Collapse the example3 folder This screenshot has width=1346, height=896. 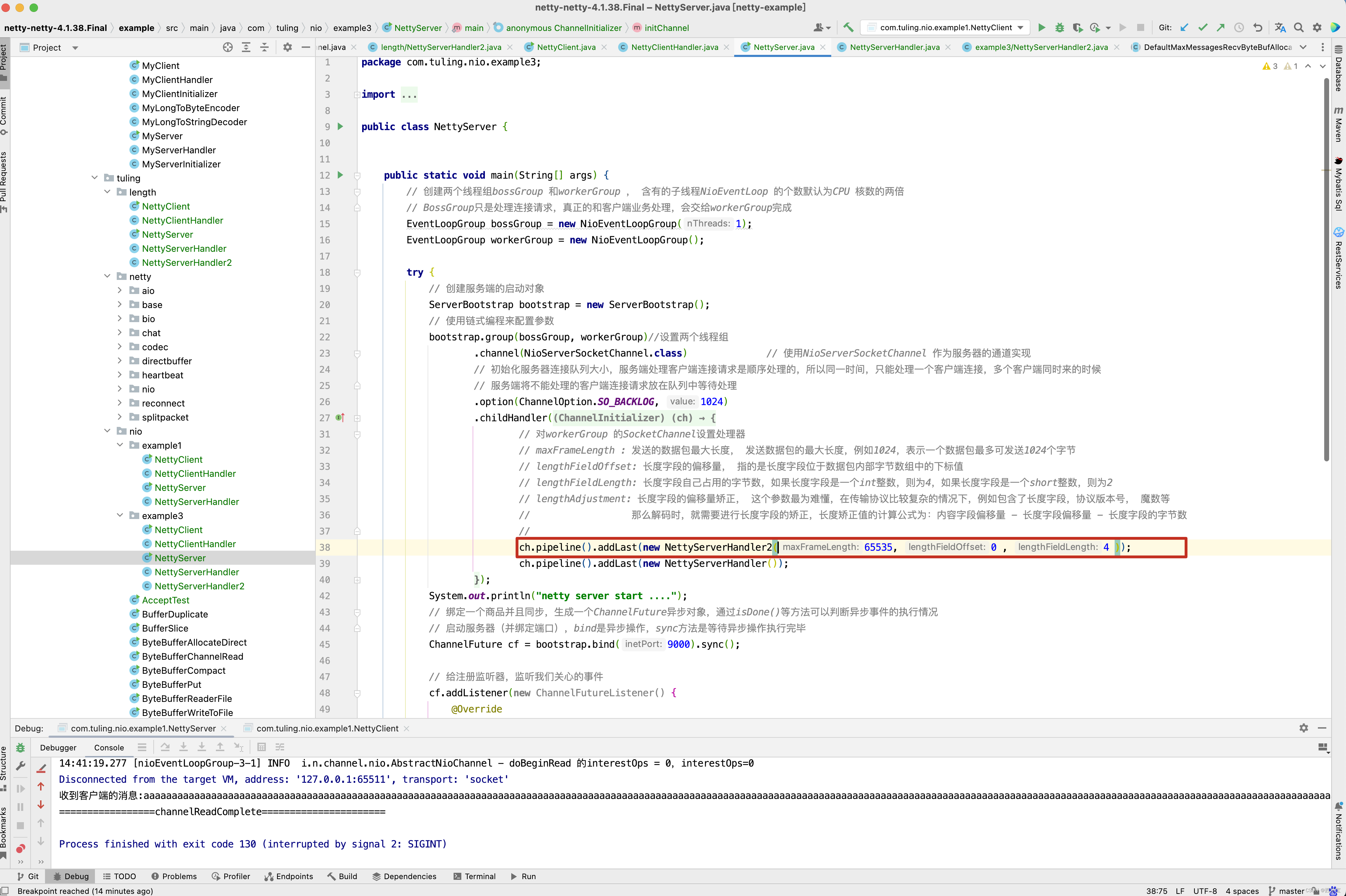pos(120,516)
